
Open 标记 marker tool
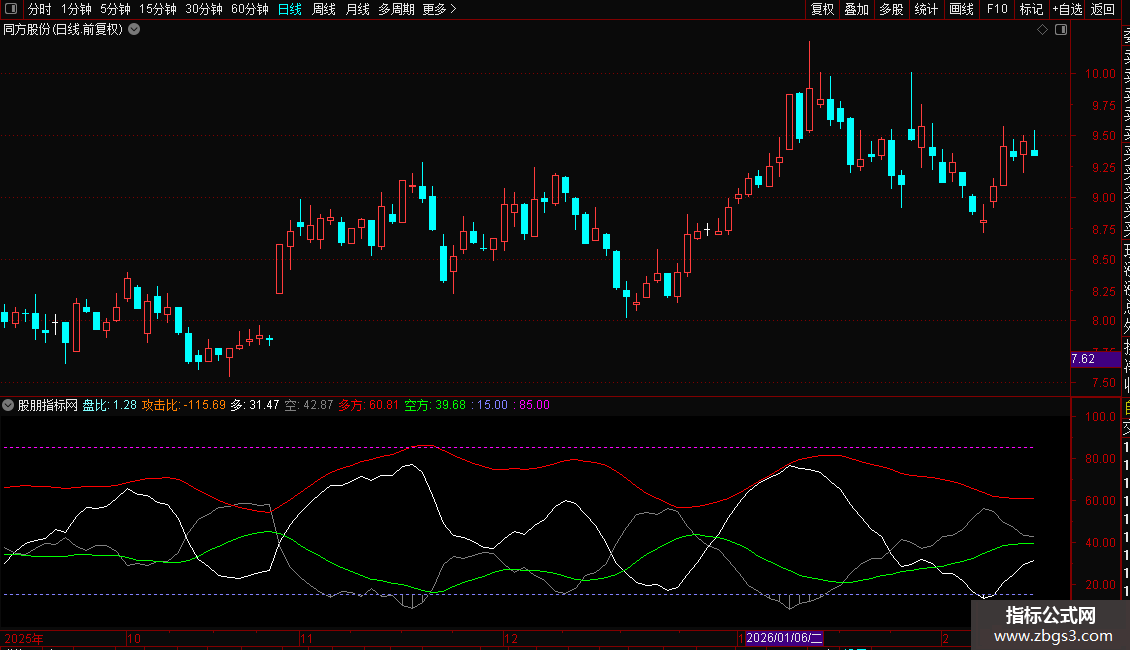tap(1031, 9)
